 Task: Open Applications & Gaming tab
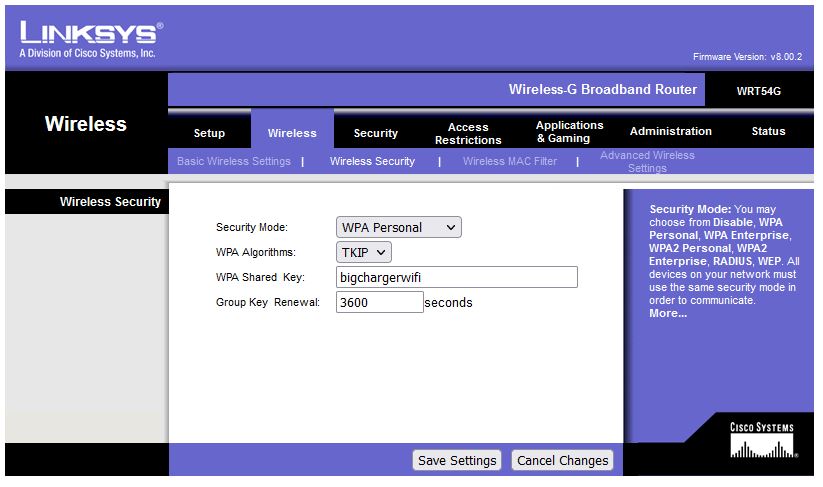click(569, 132)
